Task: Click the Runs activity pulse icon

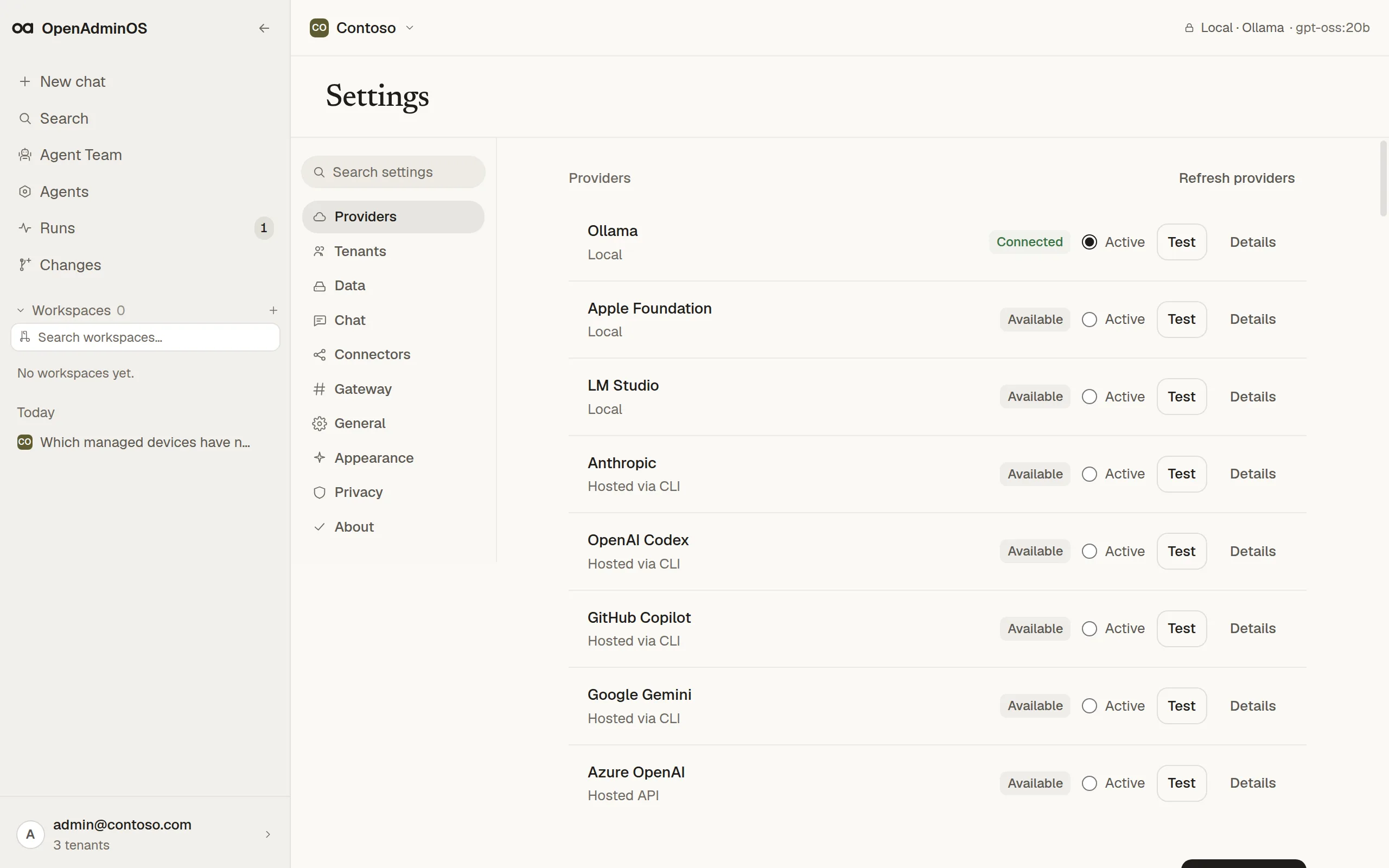Action: point(24,228)
